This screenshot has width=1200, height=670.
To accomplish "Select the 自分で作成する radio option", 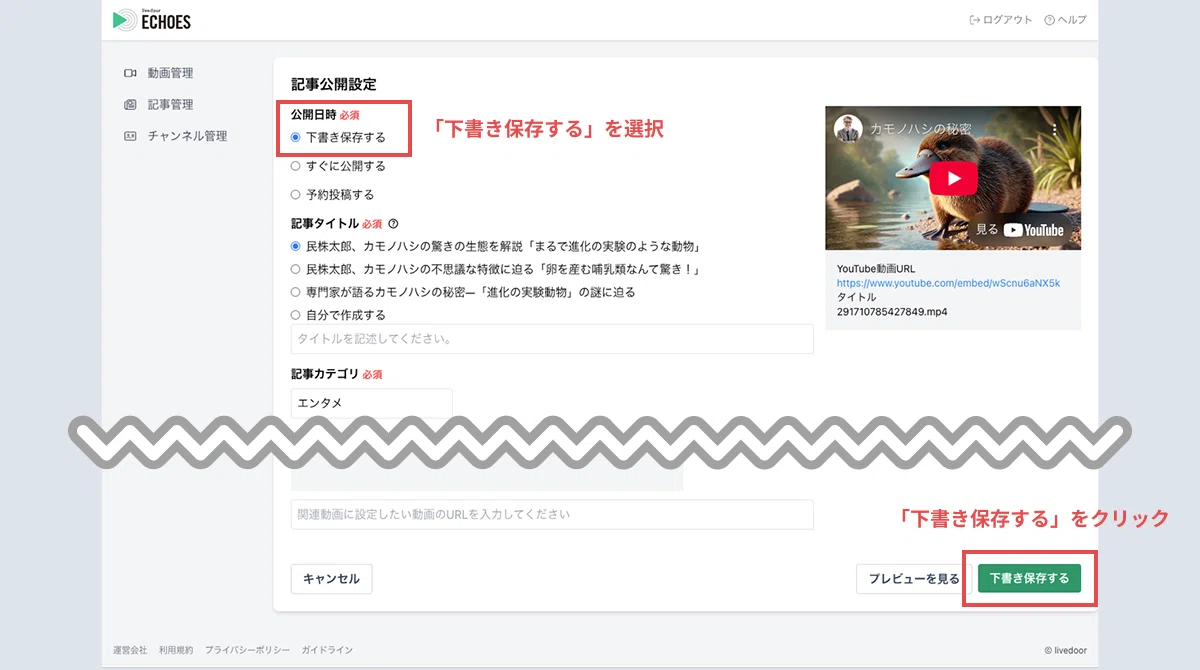I will point(295,315).
